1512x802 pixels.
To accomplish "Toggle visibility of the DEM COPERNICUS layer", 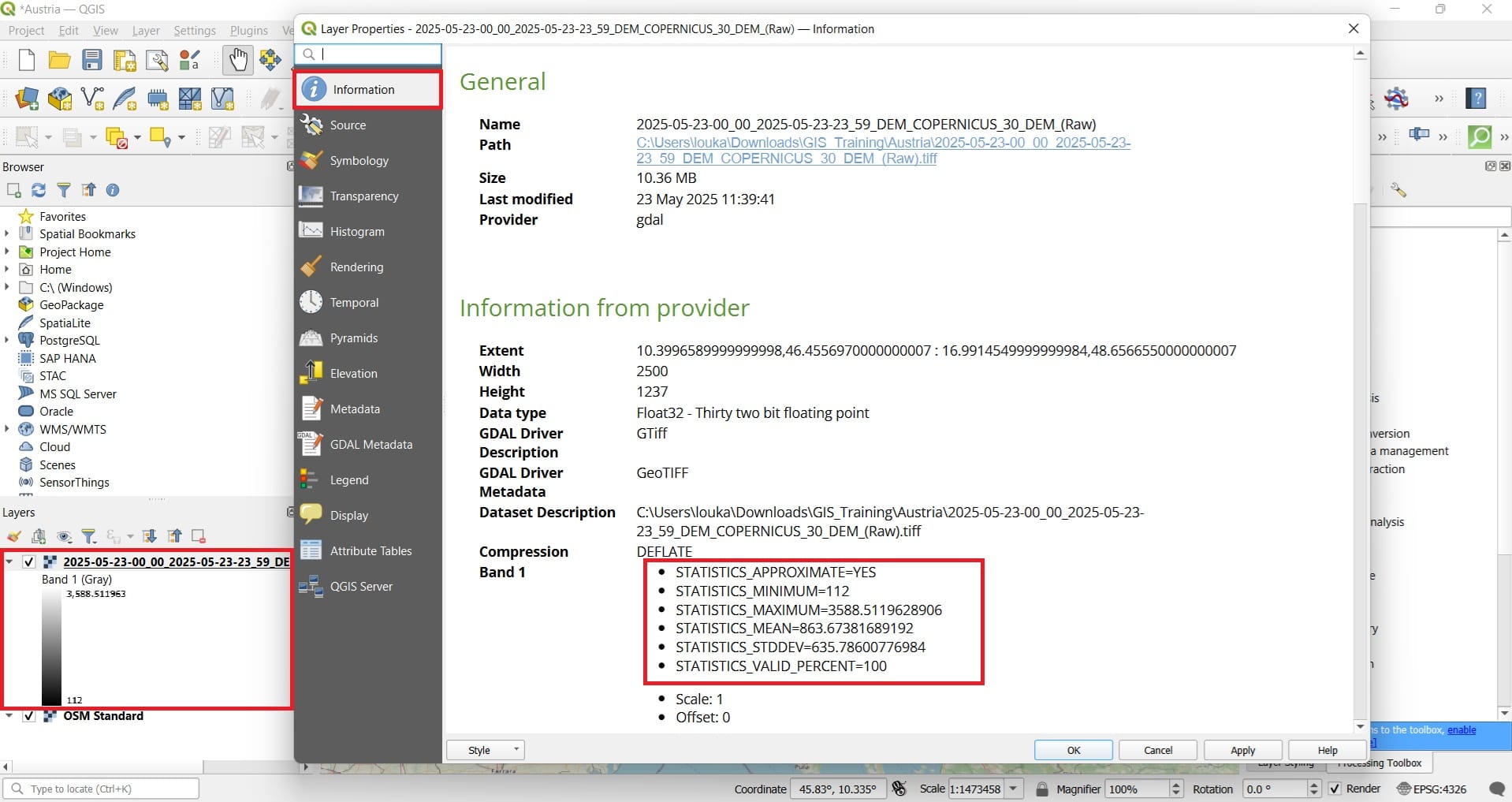I will [29, 562].
